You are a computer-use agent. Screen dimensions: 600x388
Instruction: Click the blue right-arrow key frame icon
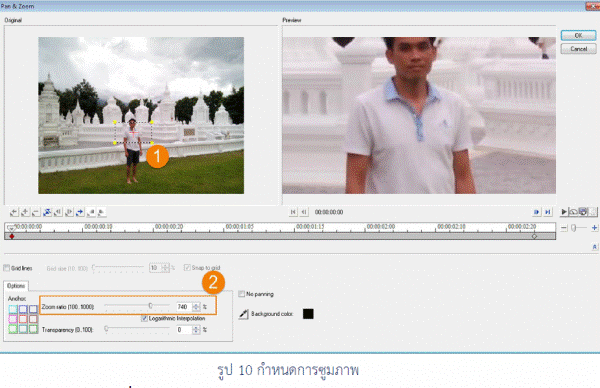[x=80, y=212]
